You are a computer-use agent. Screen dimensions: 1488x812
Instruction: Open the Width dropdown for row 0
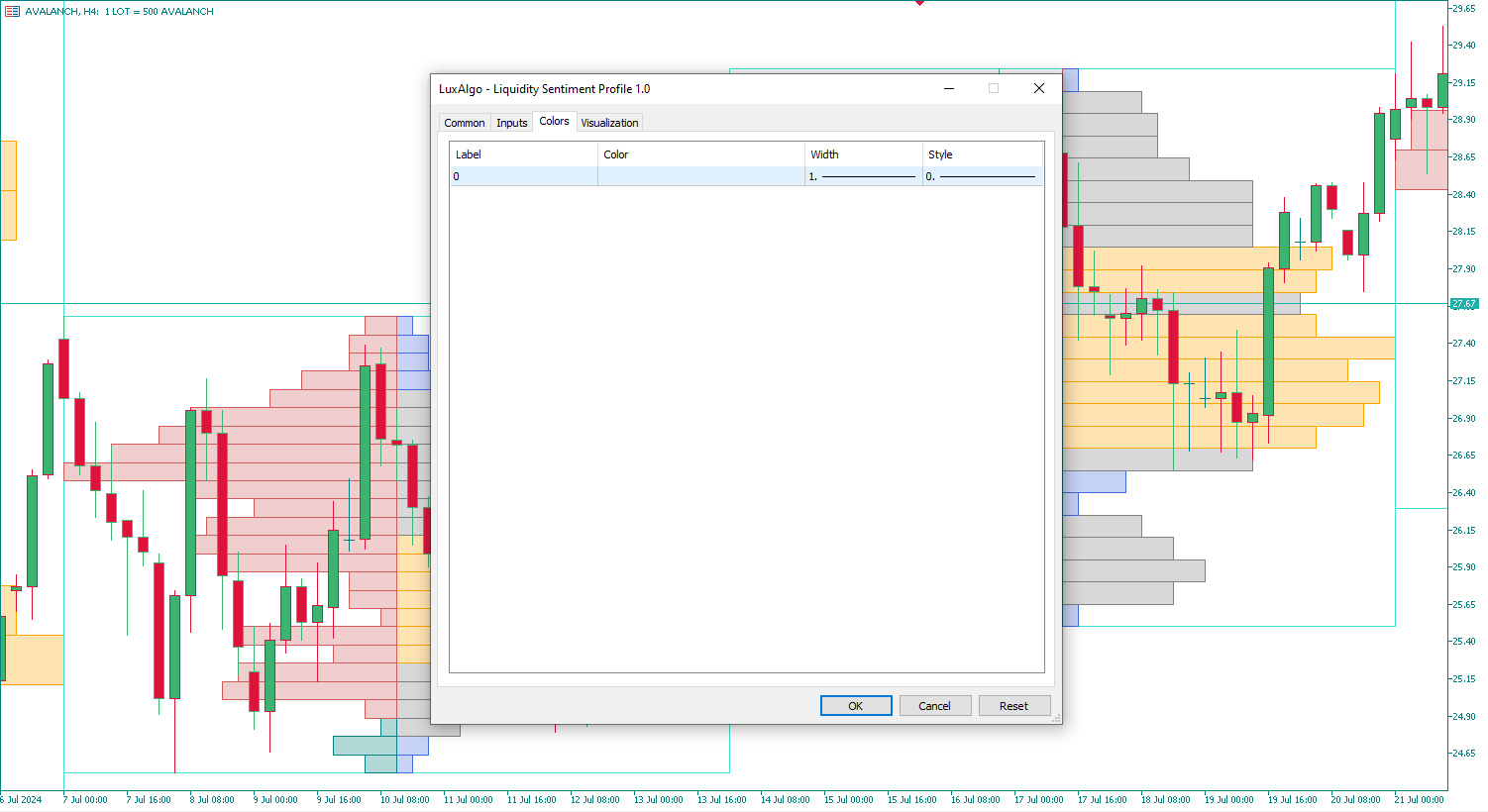tap(863, 176)
